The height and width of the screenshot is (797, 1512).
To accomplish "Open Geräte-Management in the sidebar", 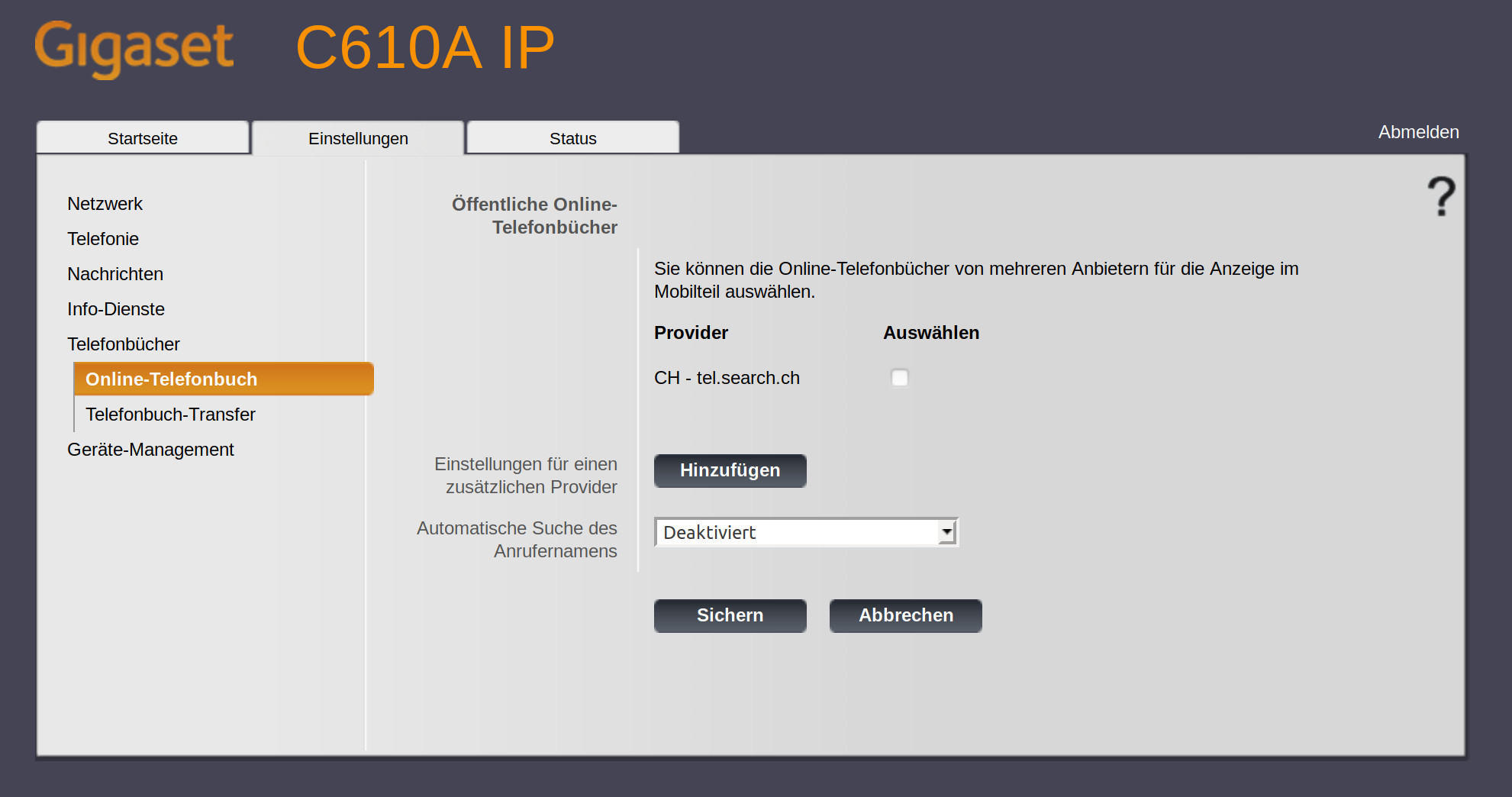I will pyautogui.click(x=150, y=450).
